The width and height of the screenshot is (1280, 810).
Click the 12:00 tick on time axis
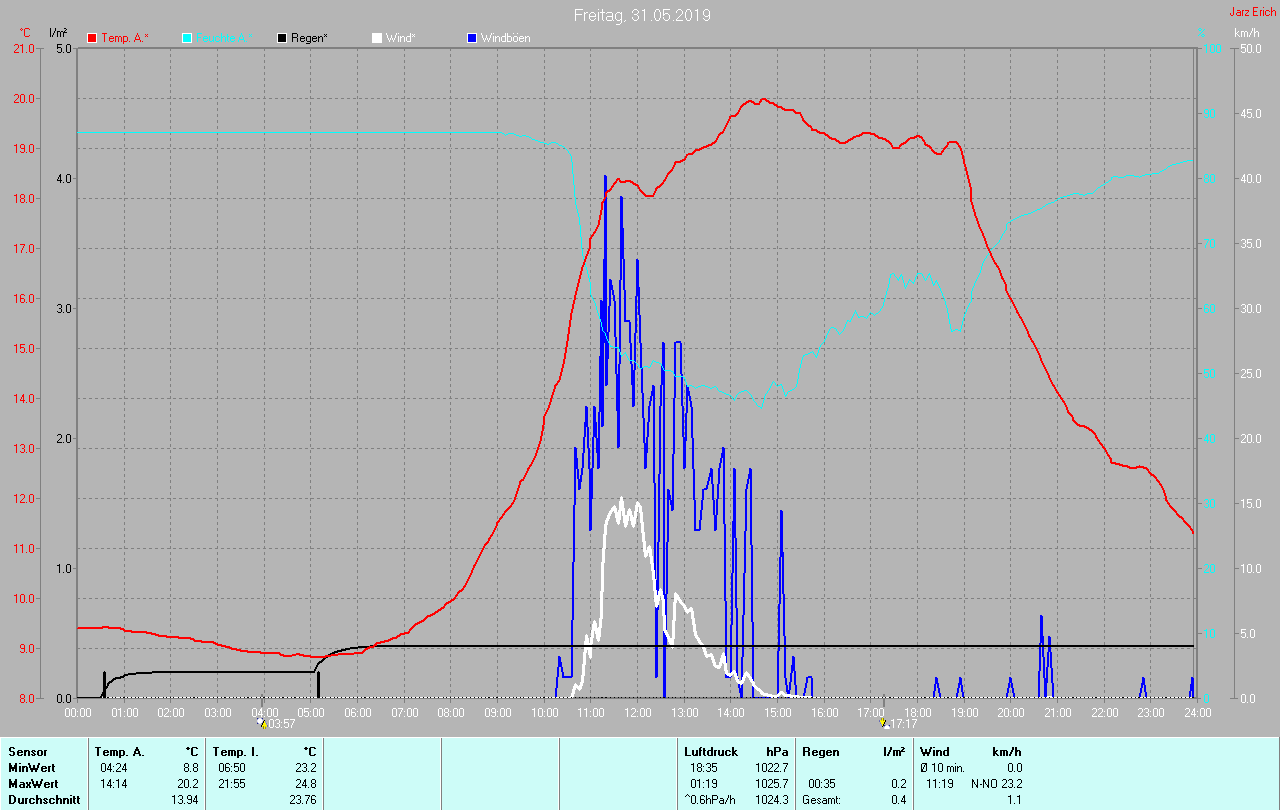click(x=637, y=713)
